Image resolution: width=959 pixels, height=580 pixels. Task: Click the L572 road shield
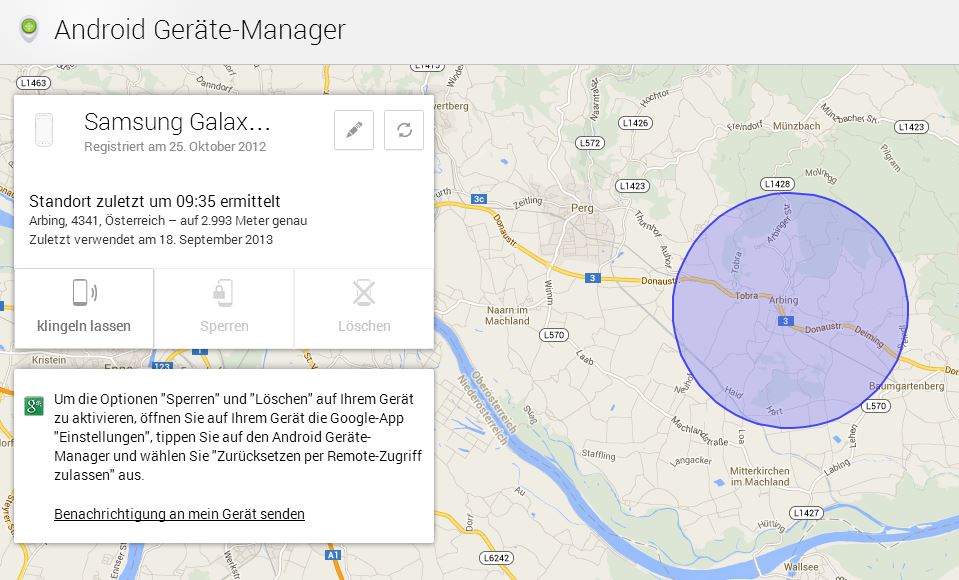pyautogui.click(x=590, y=143)
